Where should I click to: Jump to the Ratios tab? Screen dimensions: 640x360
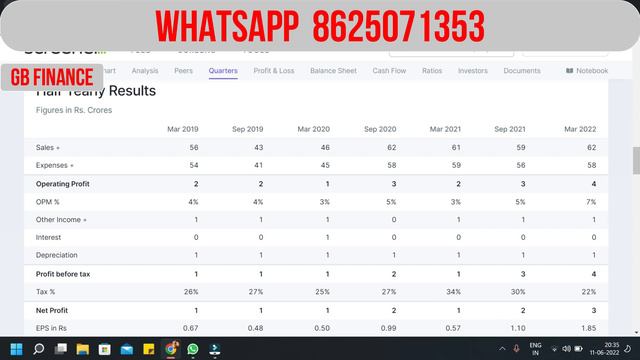(x=432, y=71)
